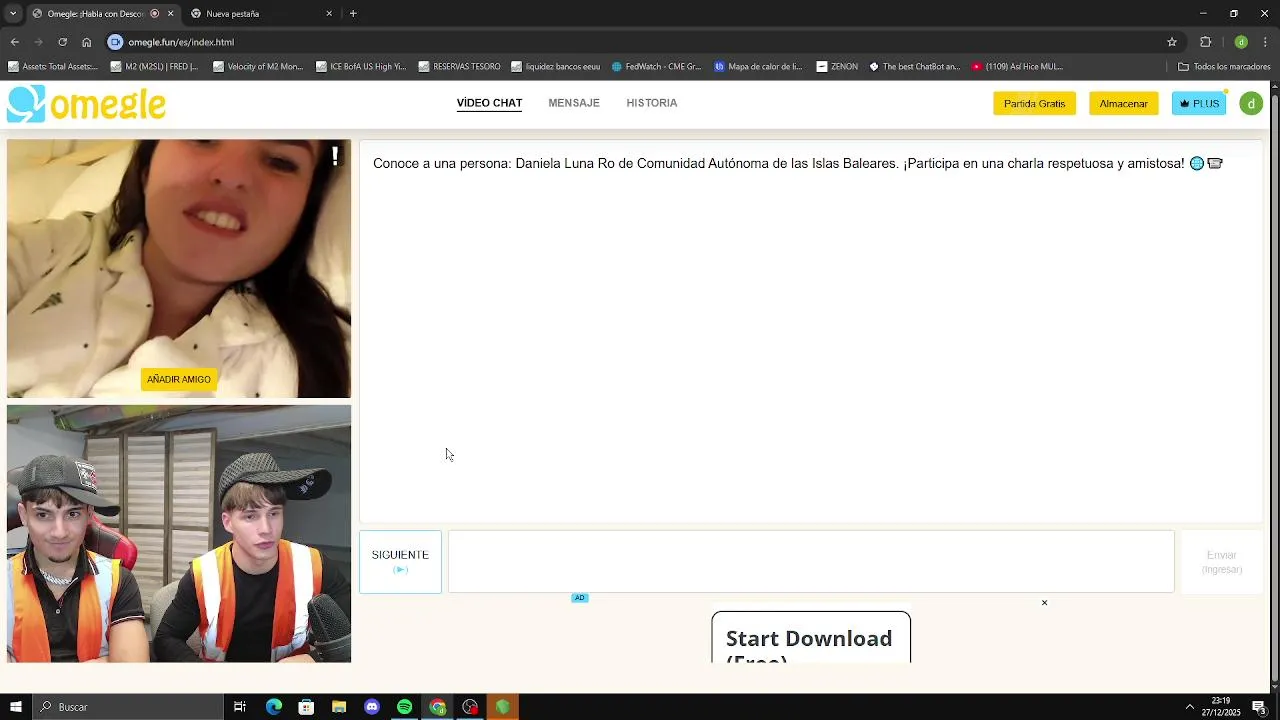Open Microsoft Store from the taskbar
The height and width of the screenshot is (720, 1280).
click(x=306, y=707)
